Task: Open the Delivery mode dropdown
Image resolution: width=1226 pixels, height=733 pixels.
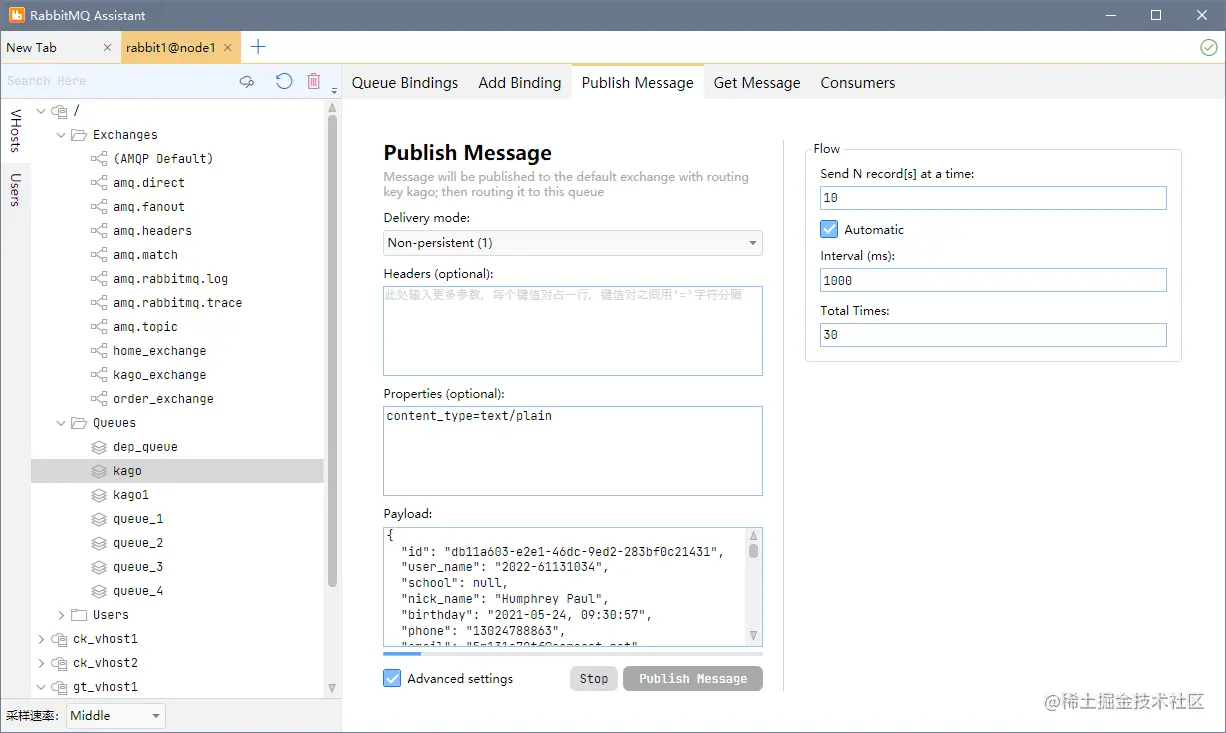Action: (573, 243)
